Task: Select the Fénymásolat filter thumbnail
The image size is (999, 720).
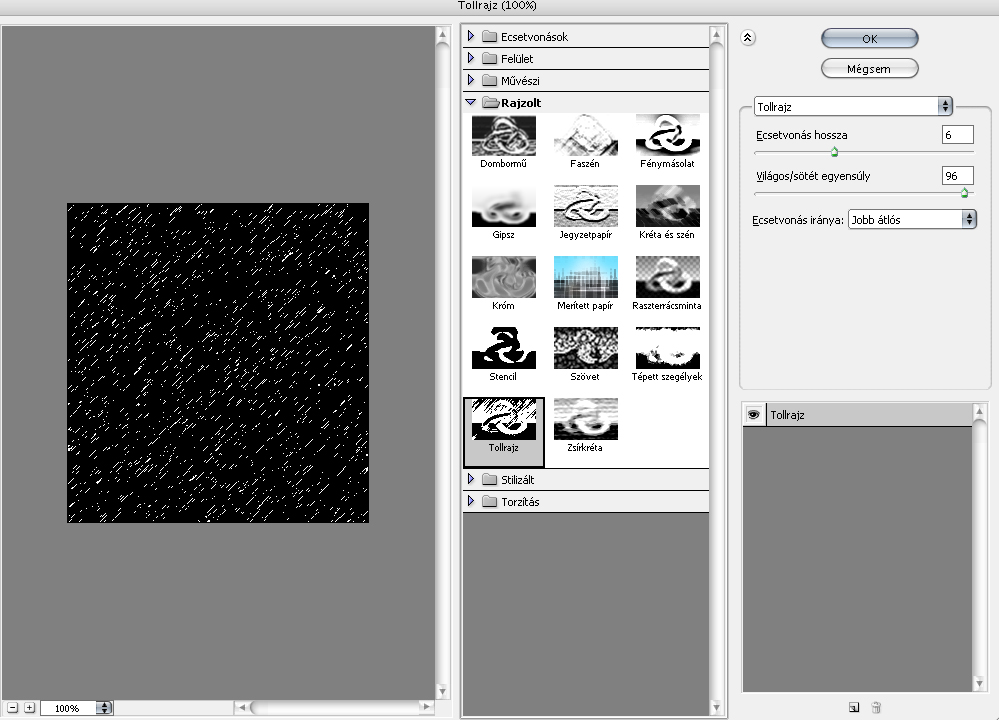Action: [668, 136]
